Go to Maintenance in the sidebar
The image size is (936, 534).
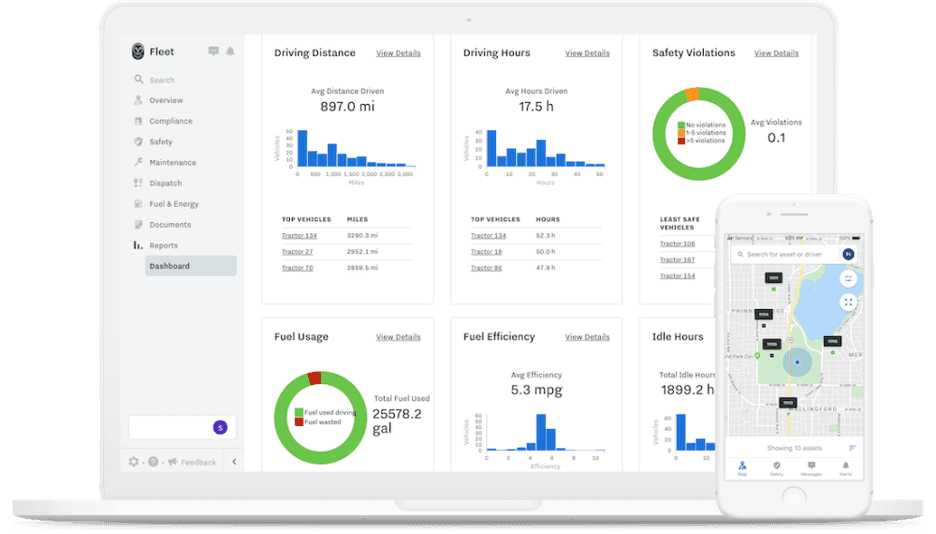click(172, 162)
